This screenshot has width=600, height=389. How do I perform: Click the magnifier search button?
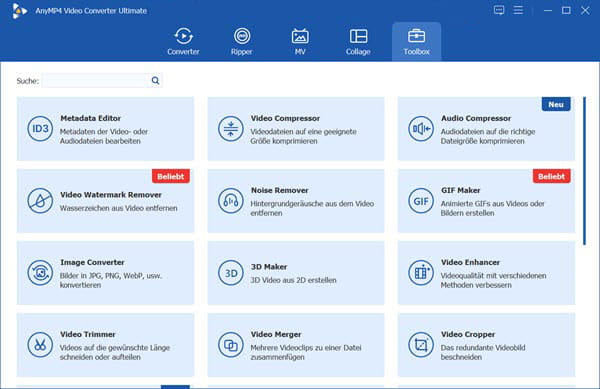(x=155, y=81)
